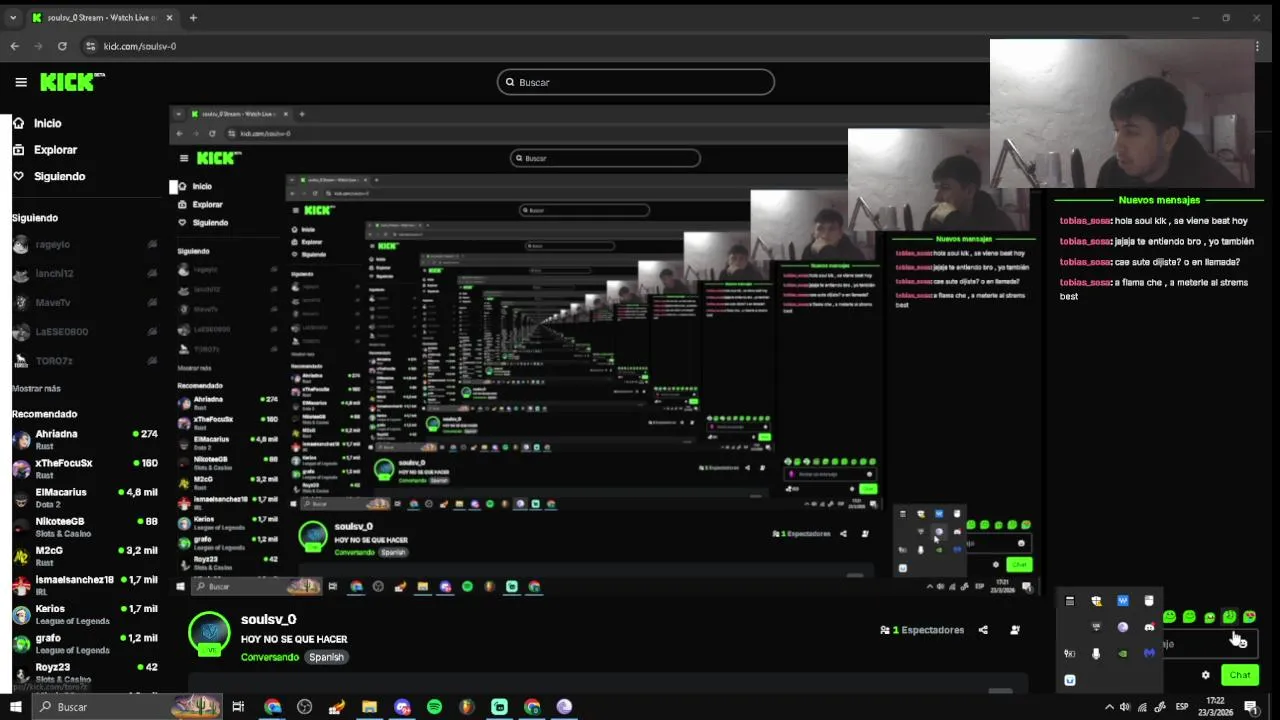
Task: Open the volume control in system tray
Action: click(x=1125, y=707)
